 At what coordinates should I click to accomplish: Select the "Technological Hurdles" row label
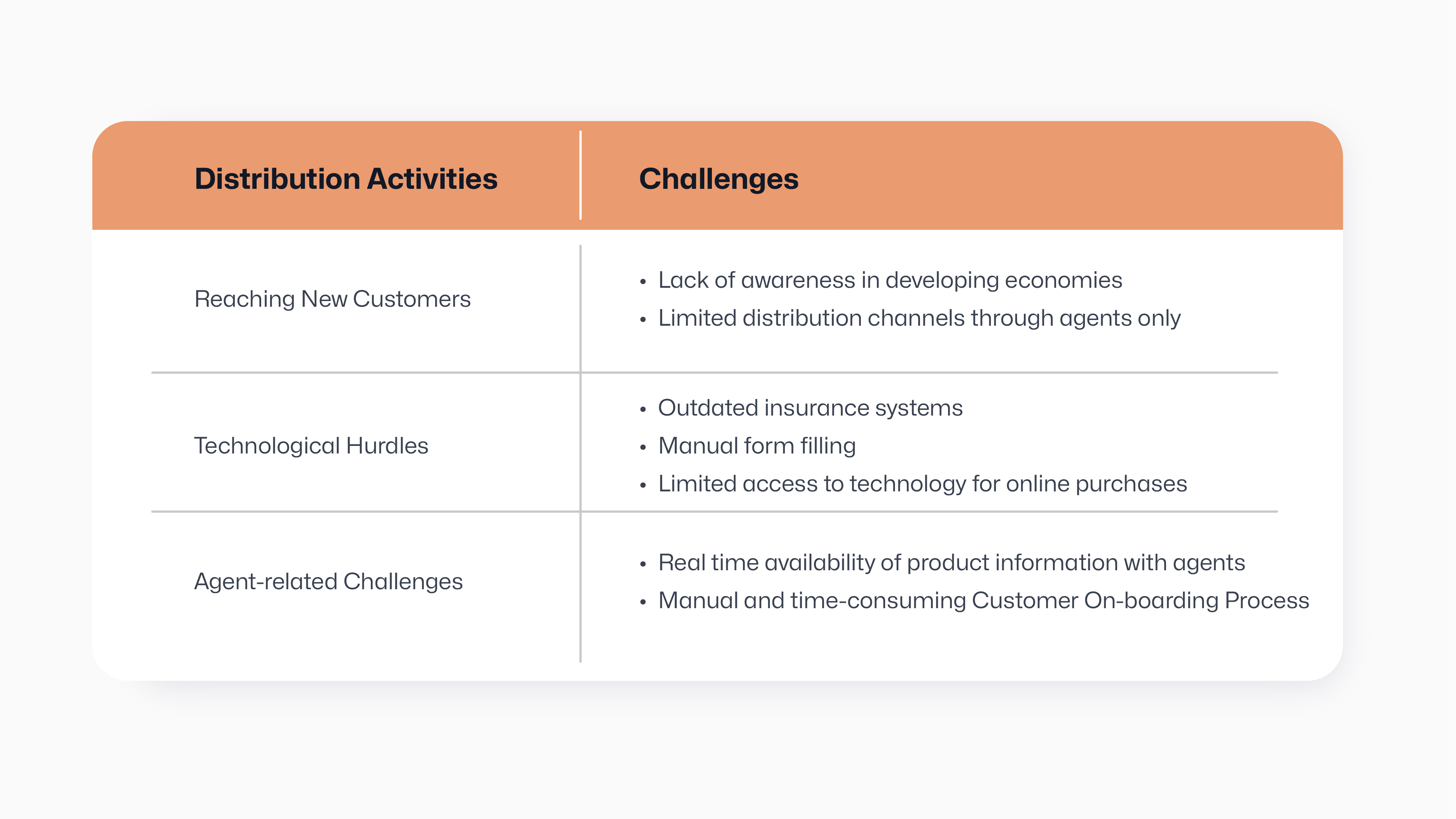[x=311, y=446]
